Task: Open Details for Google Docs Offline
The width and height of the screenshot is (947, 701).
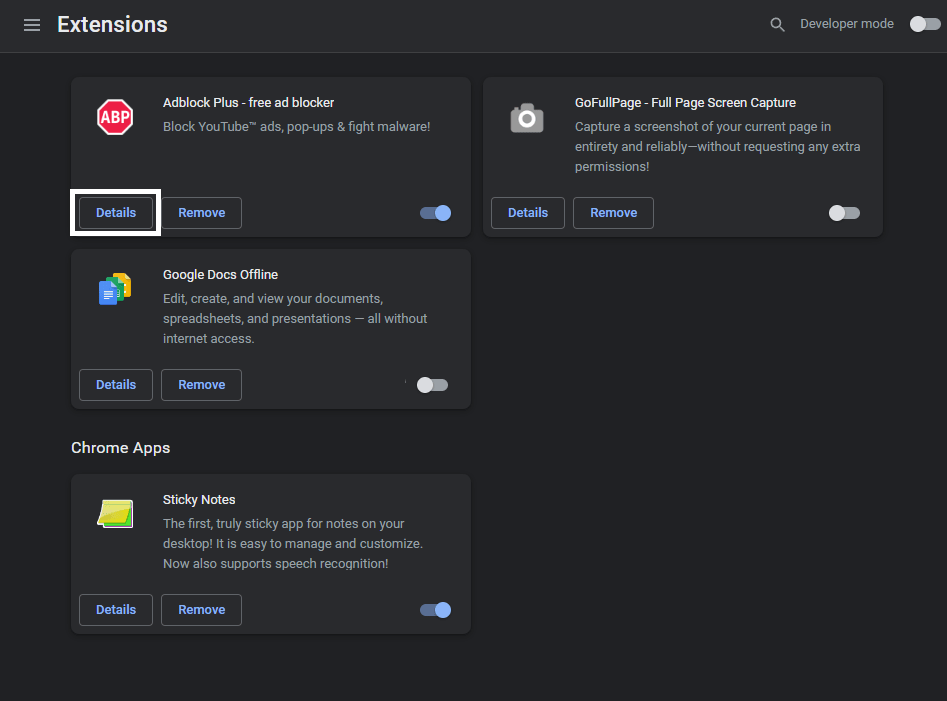Action: click(x=116, y=385)
